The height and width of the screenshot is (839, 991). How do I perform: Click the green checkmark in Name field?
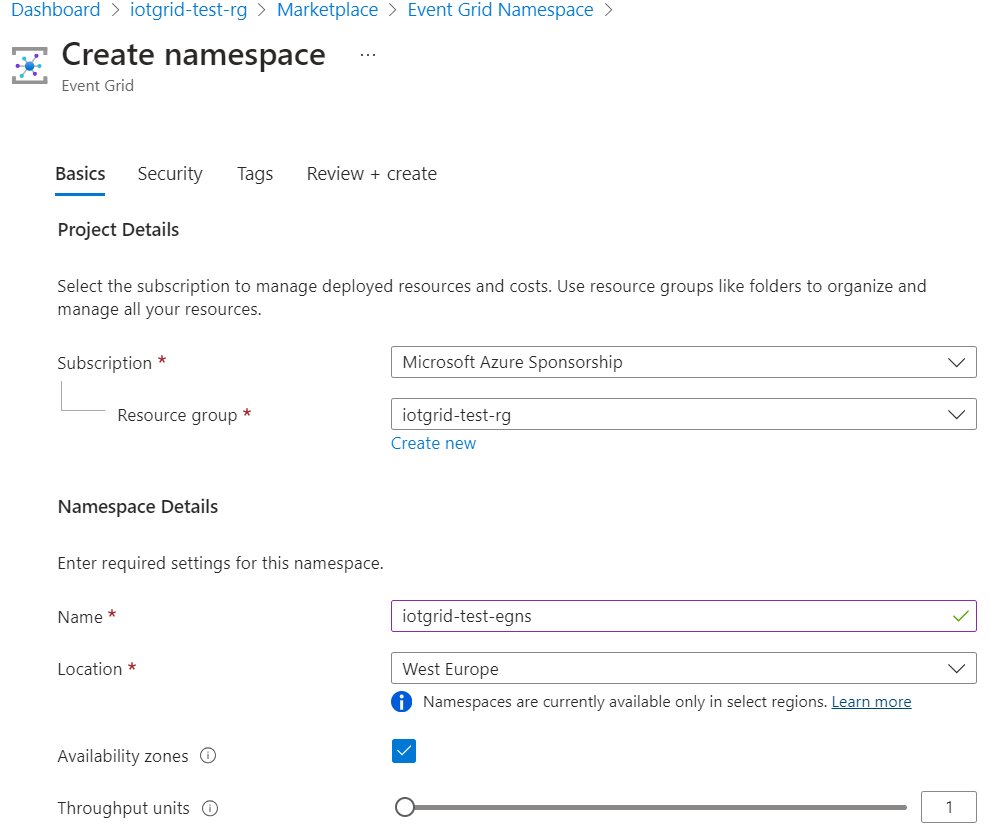coord(960,617)
